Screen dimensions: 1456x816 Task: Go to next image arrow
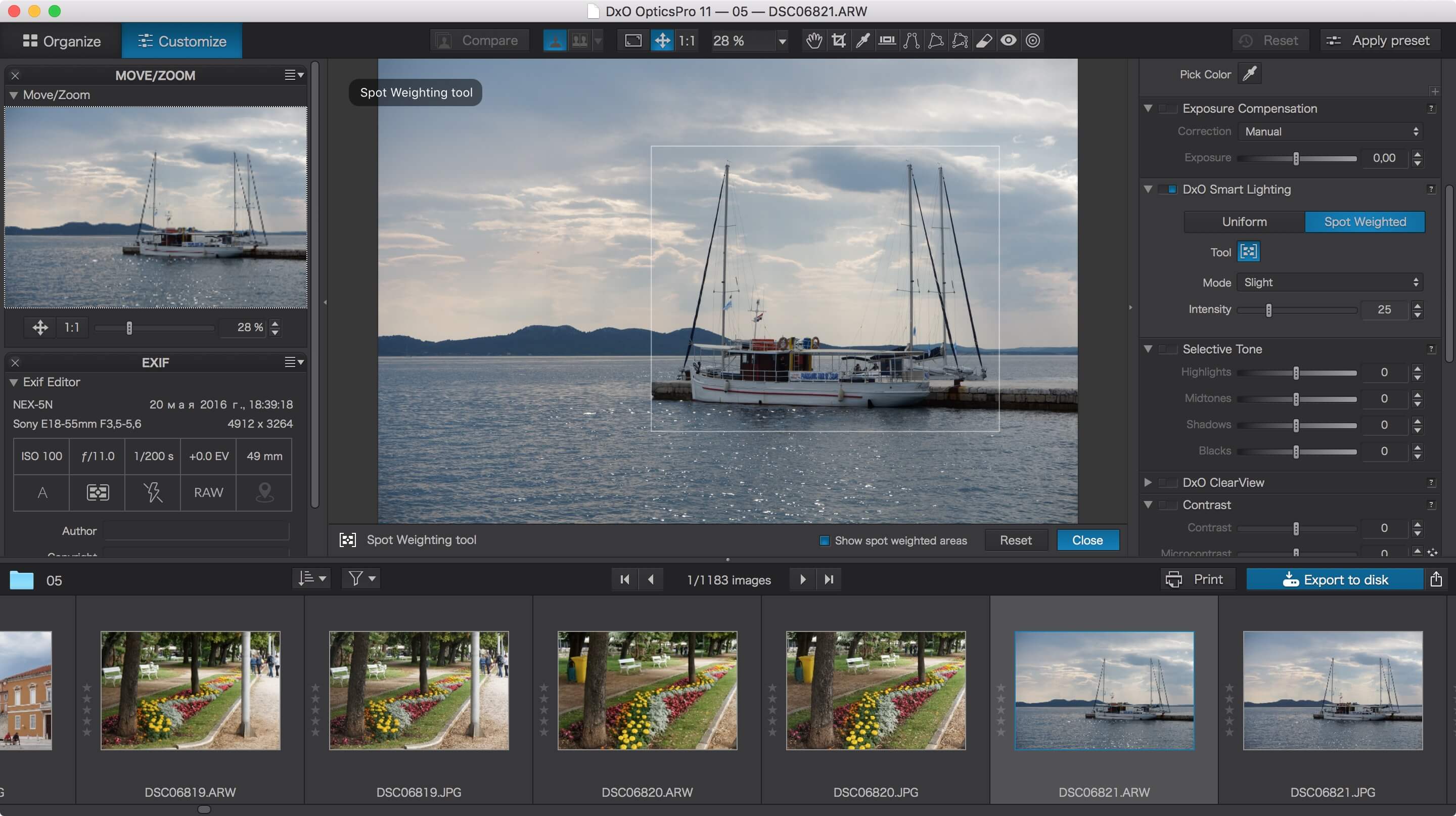tap(803, 579)
